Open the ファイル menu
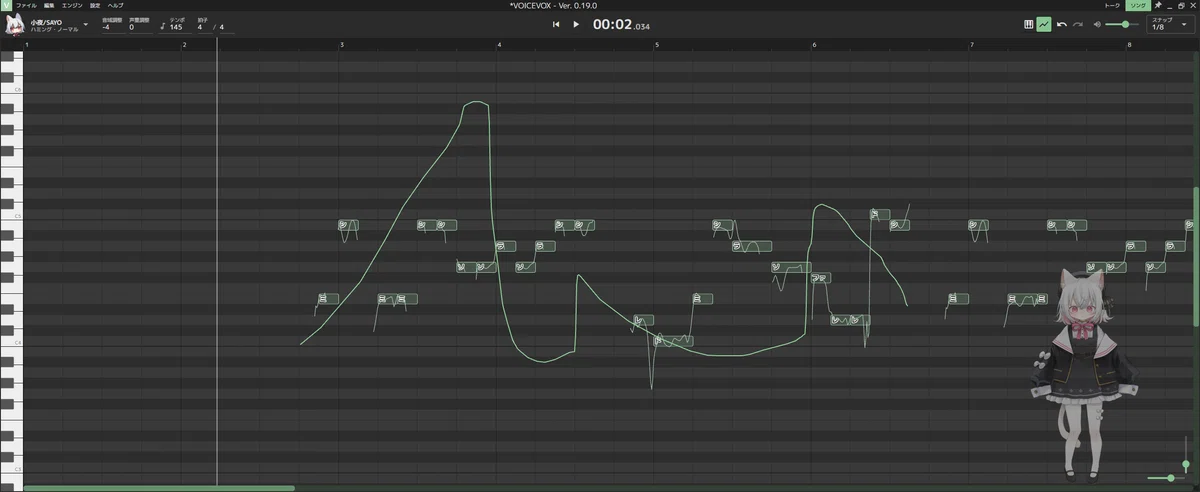 tap(26, 5)
